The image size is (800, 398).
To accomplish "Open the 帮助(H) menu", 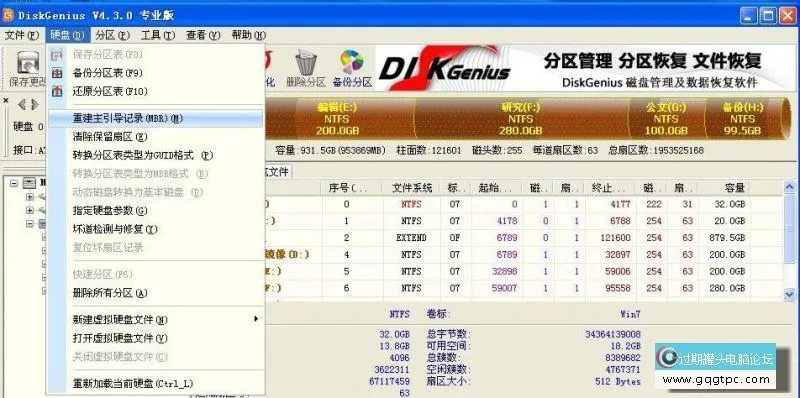I will tap(248, 35).
